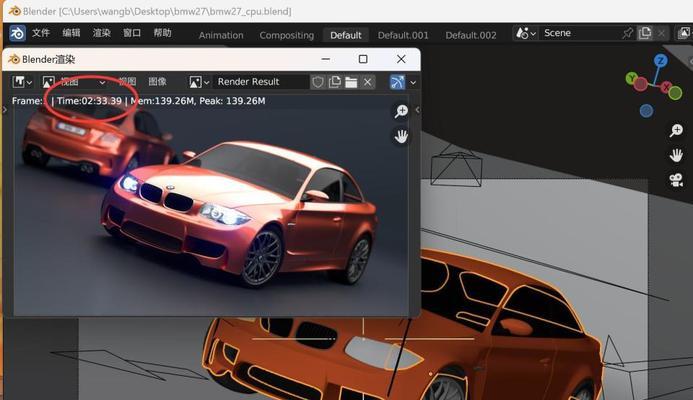This screenshot has width=693, height=400.
Task: Click the open image folder icon
Action: pyautogui.click(x=351, y=82)
